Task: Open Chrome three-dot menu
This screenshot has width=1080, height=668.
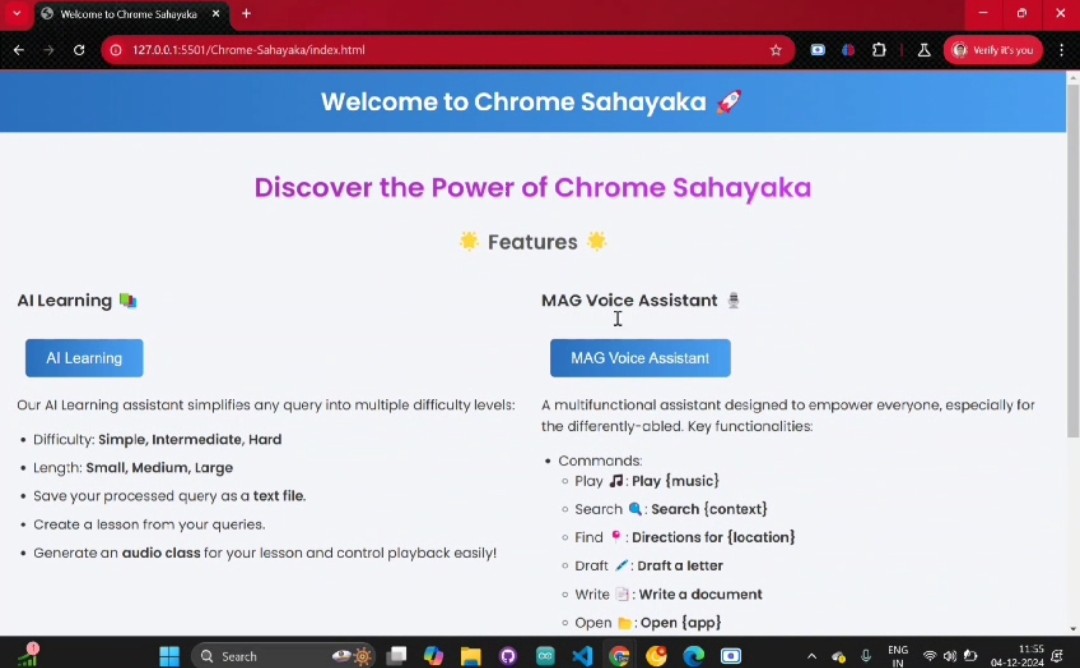Action: [1061, 50]
